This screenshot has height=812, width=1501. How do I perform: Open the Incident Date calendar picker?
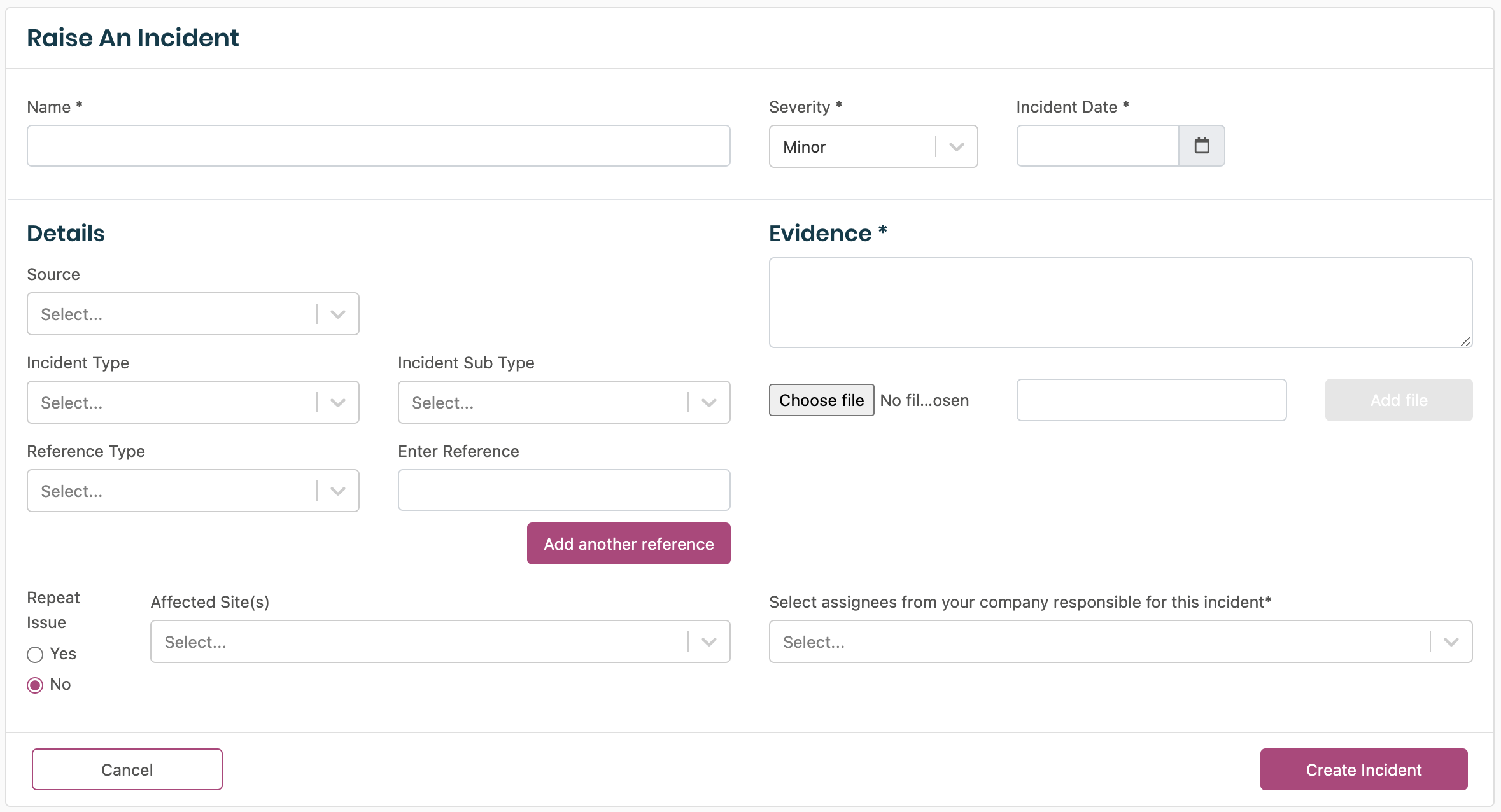click(1201, 146)
